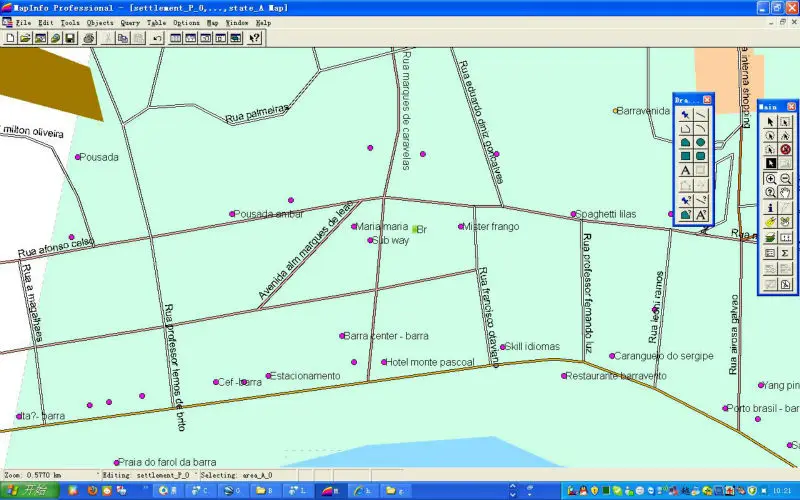Activate the Info tool button
This screenshot has height=500, width=800.
pyautogui.click(x=771, y=207)
